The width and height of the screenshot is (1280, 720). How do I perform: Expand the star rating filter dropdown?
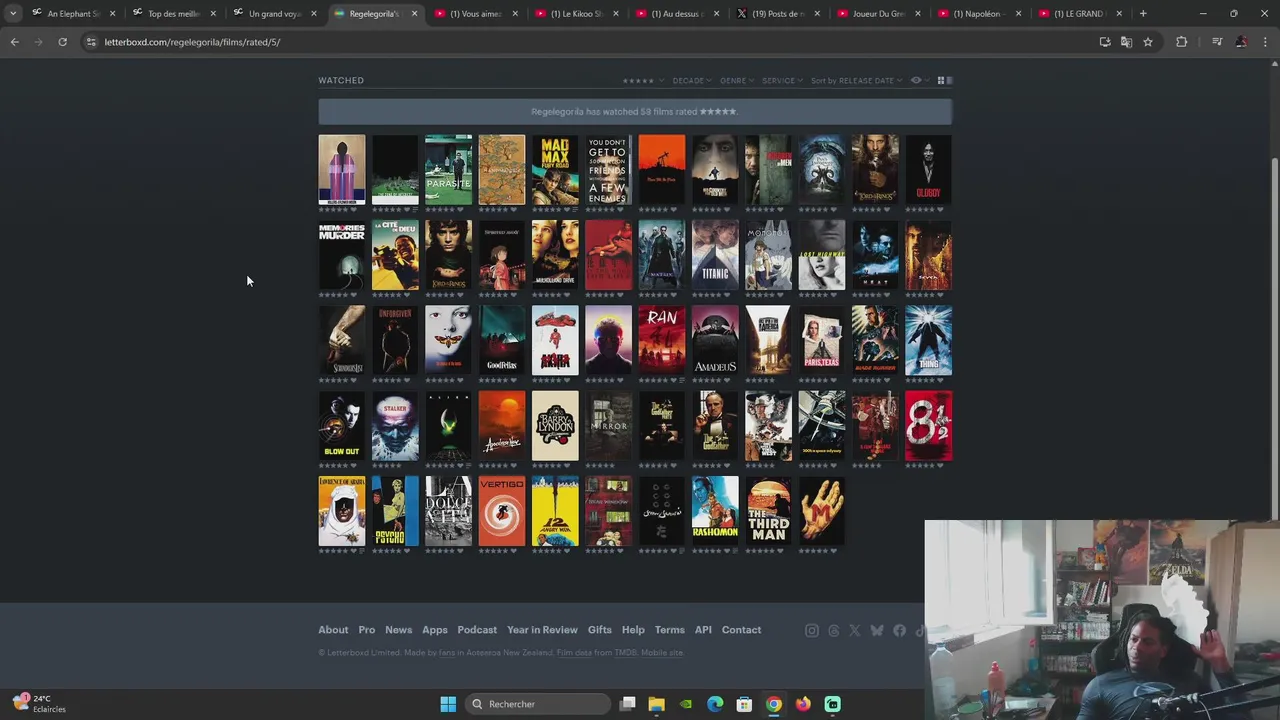tap(641, 80)
